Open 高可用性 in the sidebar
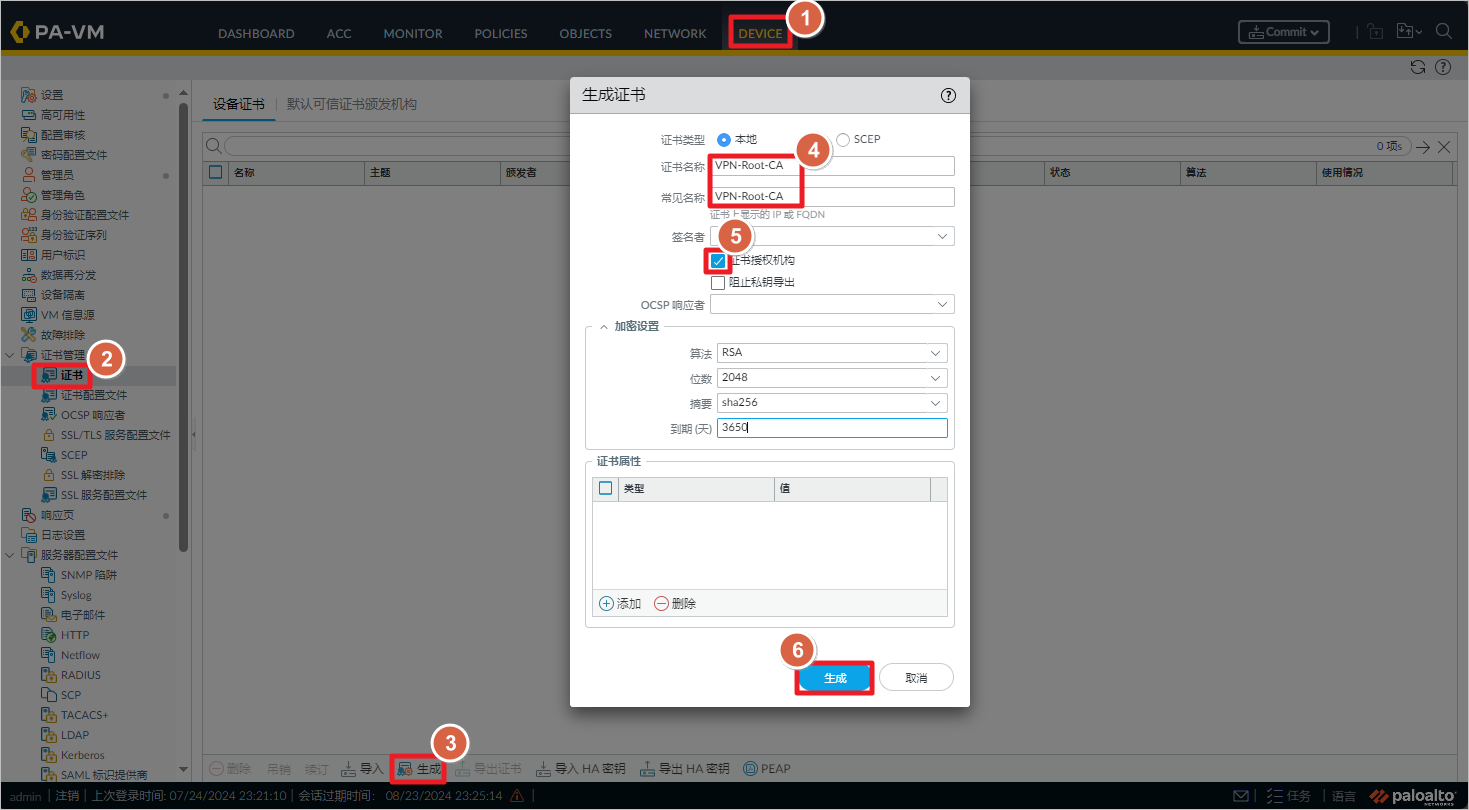This screenshot has width=1469, height=810. click(x=63, y=115)
